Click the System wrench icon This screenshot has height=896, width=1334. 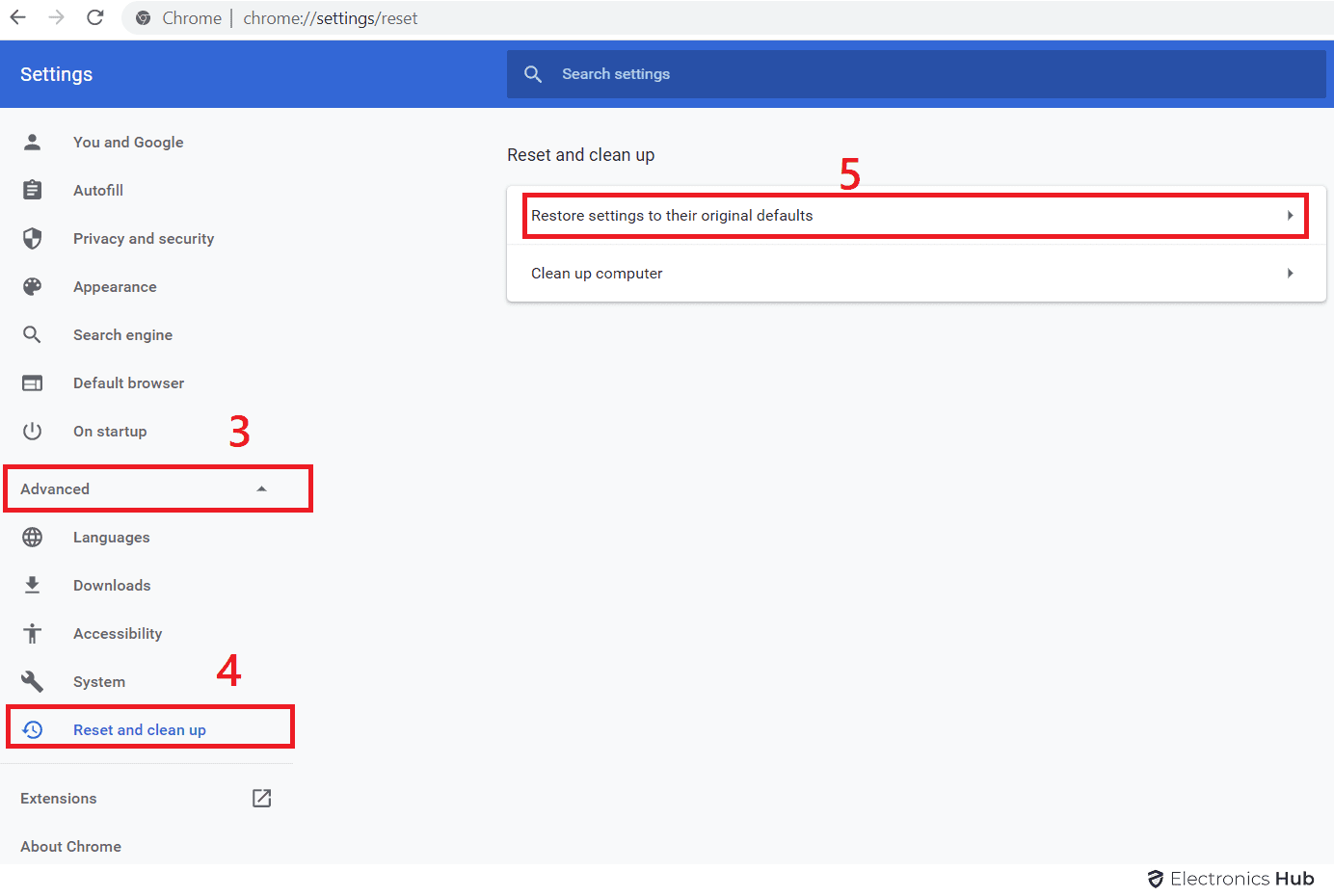point(33,682)
